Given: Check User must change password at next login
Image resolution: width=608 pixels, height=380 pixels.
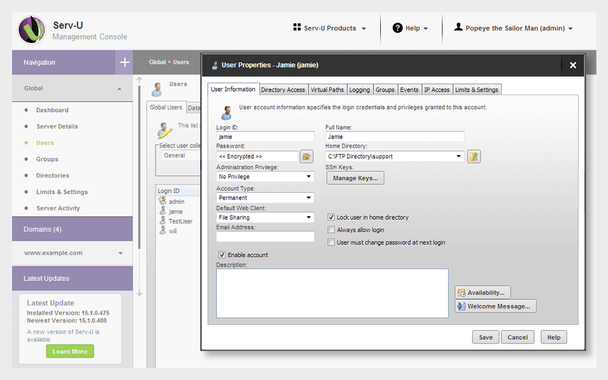Looking at the screenshot, I should pos(331,242).
